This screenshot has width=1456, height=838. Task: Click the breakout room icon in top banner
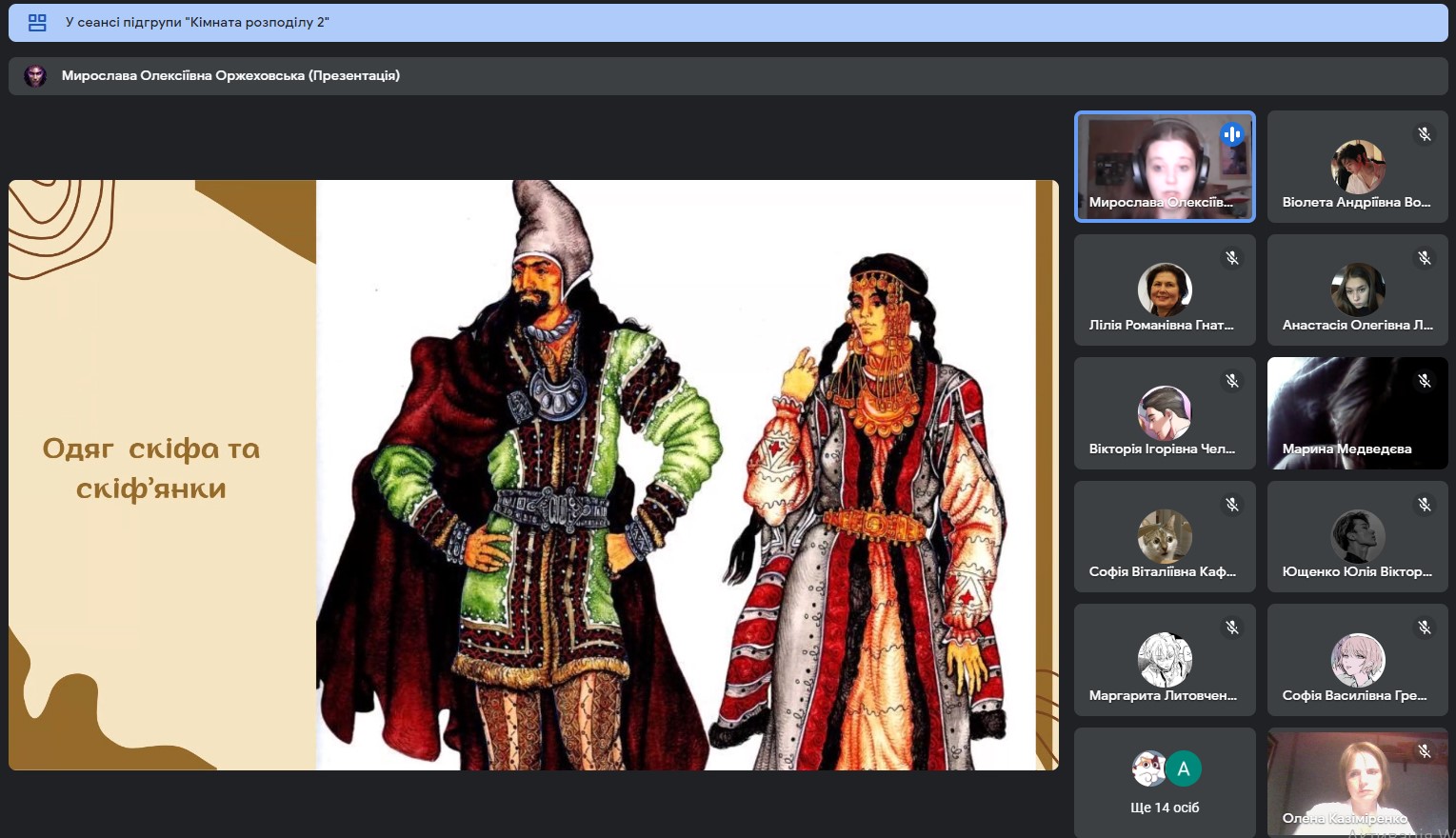point(37,23)
